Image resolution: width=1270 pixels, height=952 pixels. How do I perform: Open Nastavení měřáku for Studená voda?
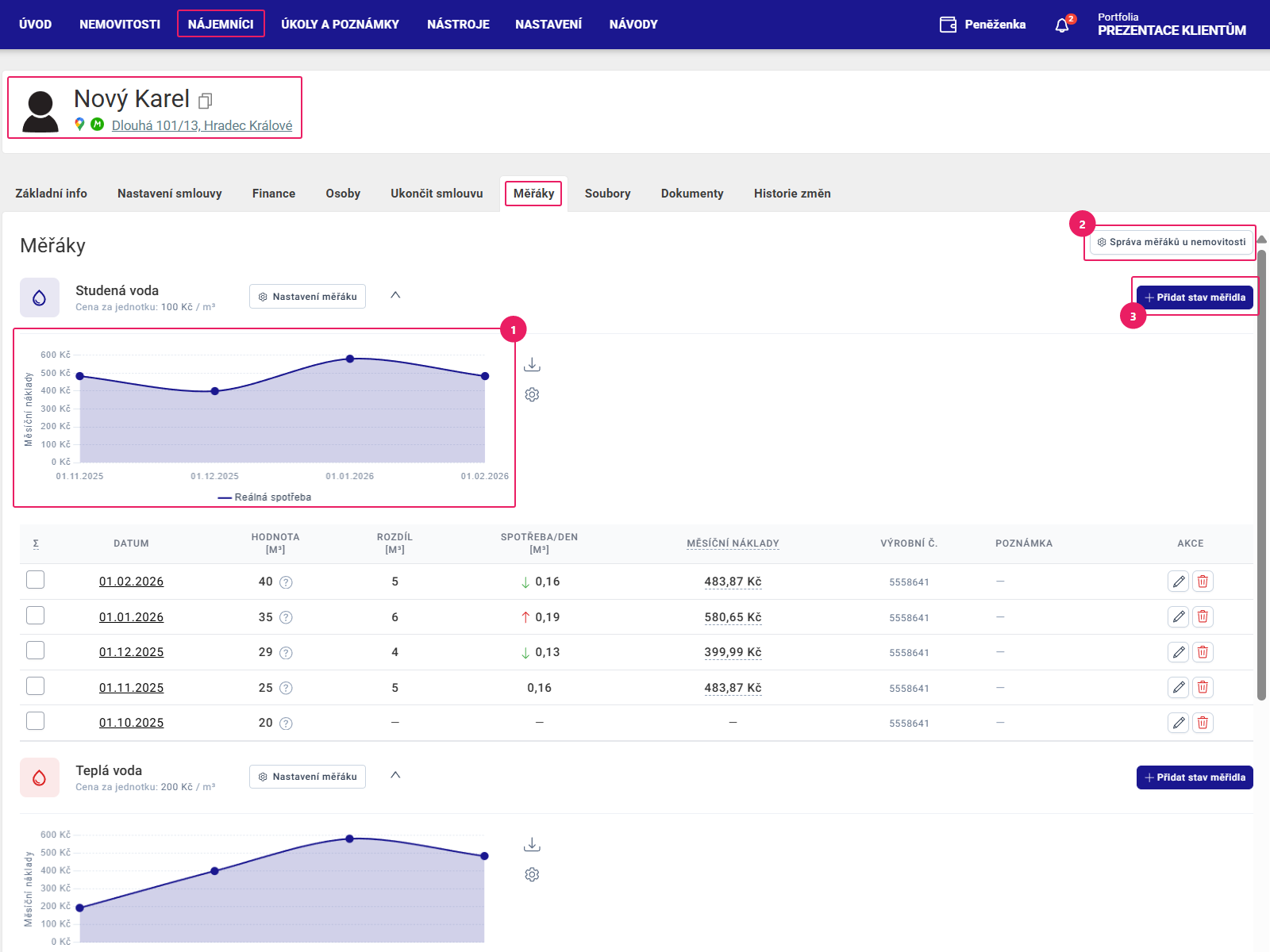(307, 297)
